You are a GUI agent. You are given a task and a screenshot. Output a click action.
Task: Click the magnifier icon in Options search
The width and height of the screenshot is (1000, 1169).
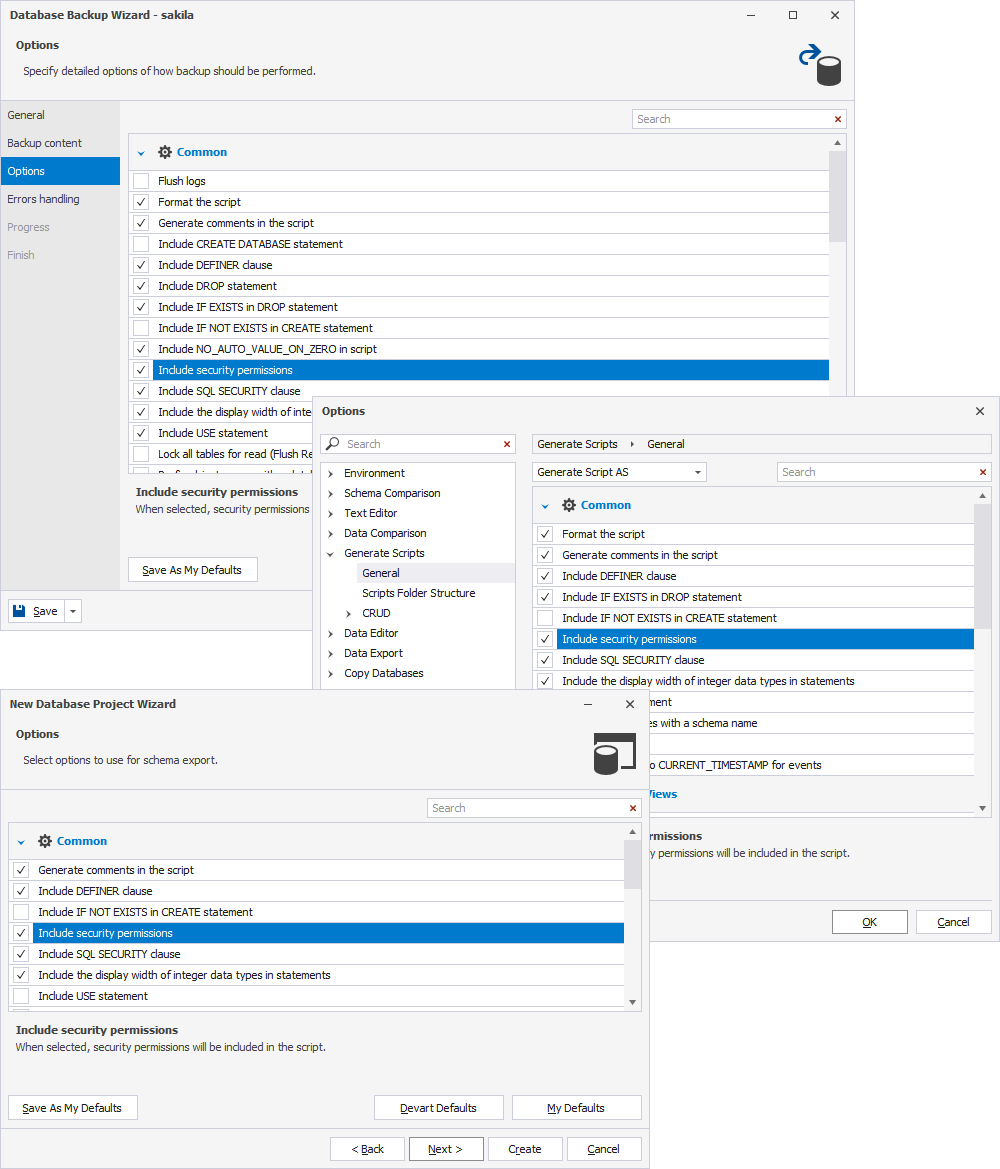333,444
